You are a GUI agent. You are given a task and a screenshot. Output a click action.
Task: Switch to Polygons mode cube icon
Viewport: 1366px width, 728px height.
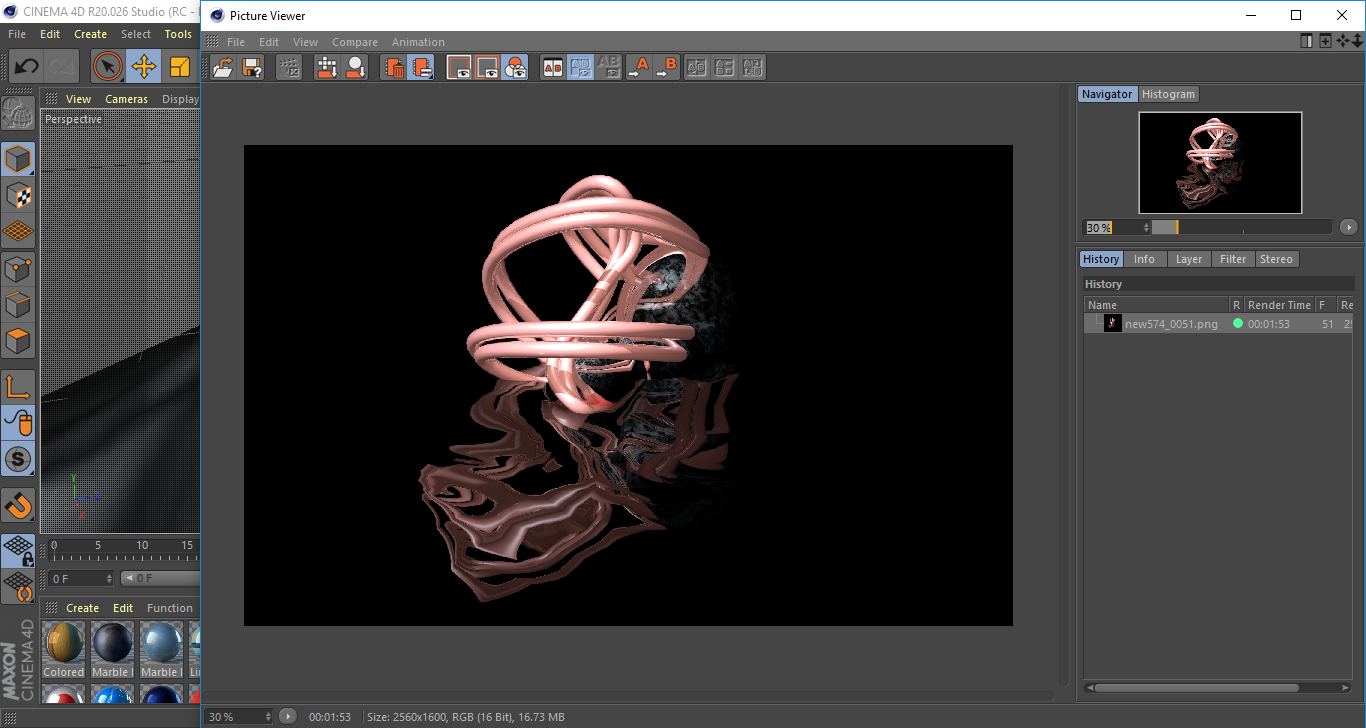18,341
